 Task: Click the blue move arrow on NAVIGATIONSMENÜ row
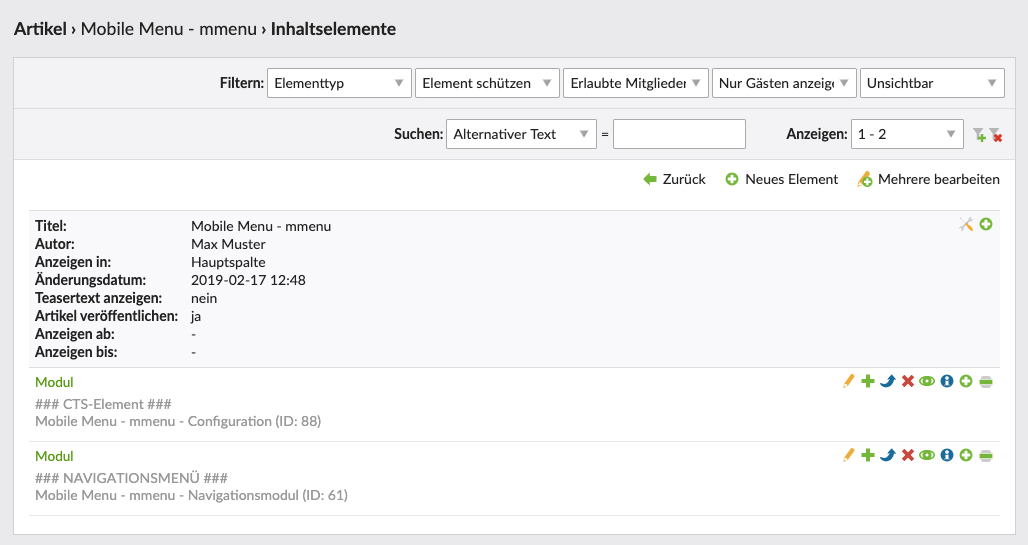pyautogui.click(x=887, y=455)
